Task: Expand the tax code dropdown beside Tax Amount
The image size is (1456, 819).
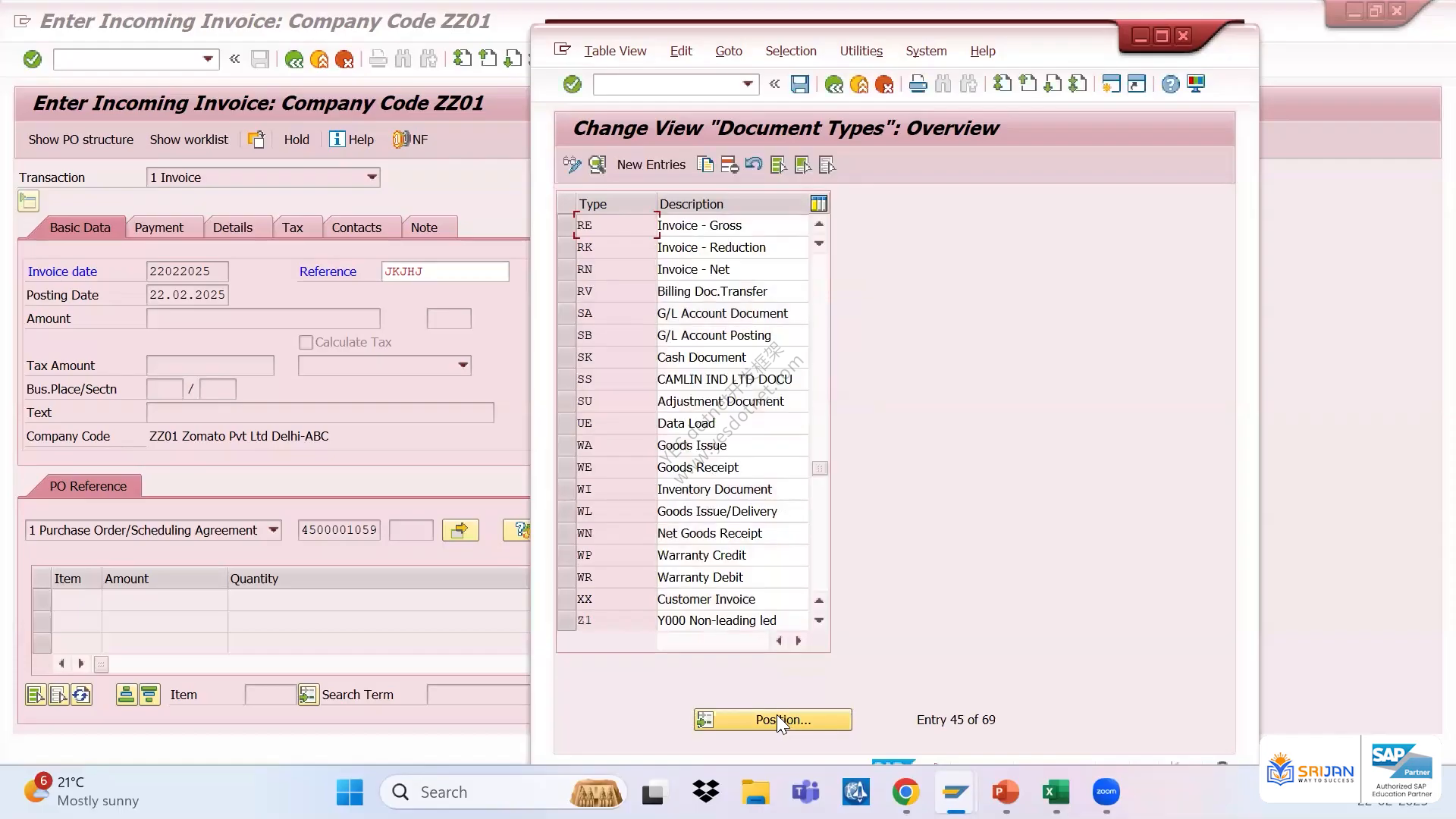Action: [463, 366]
